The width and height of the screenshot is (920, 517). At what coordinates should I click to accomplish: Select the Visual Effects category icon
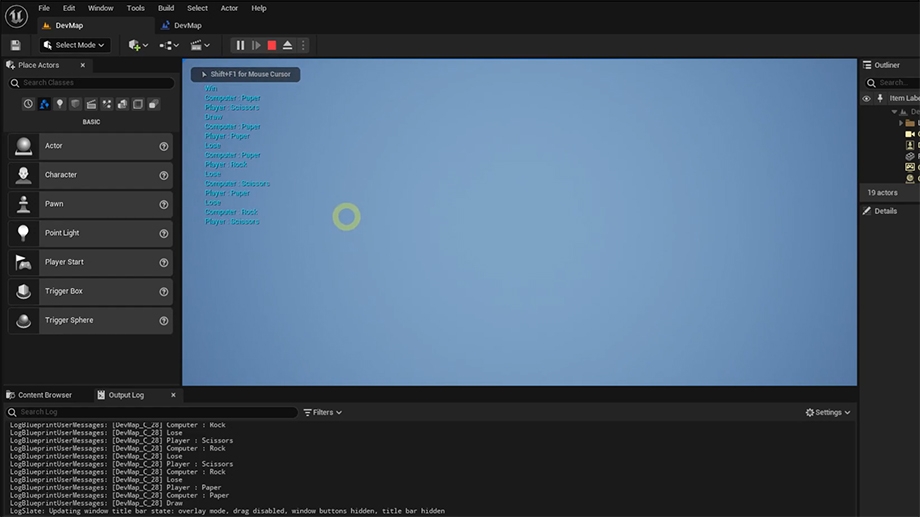tap(107, 104)
